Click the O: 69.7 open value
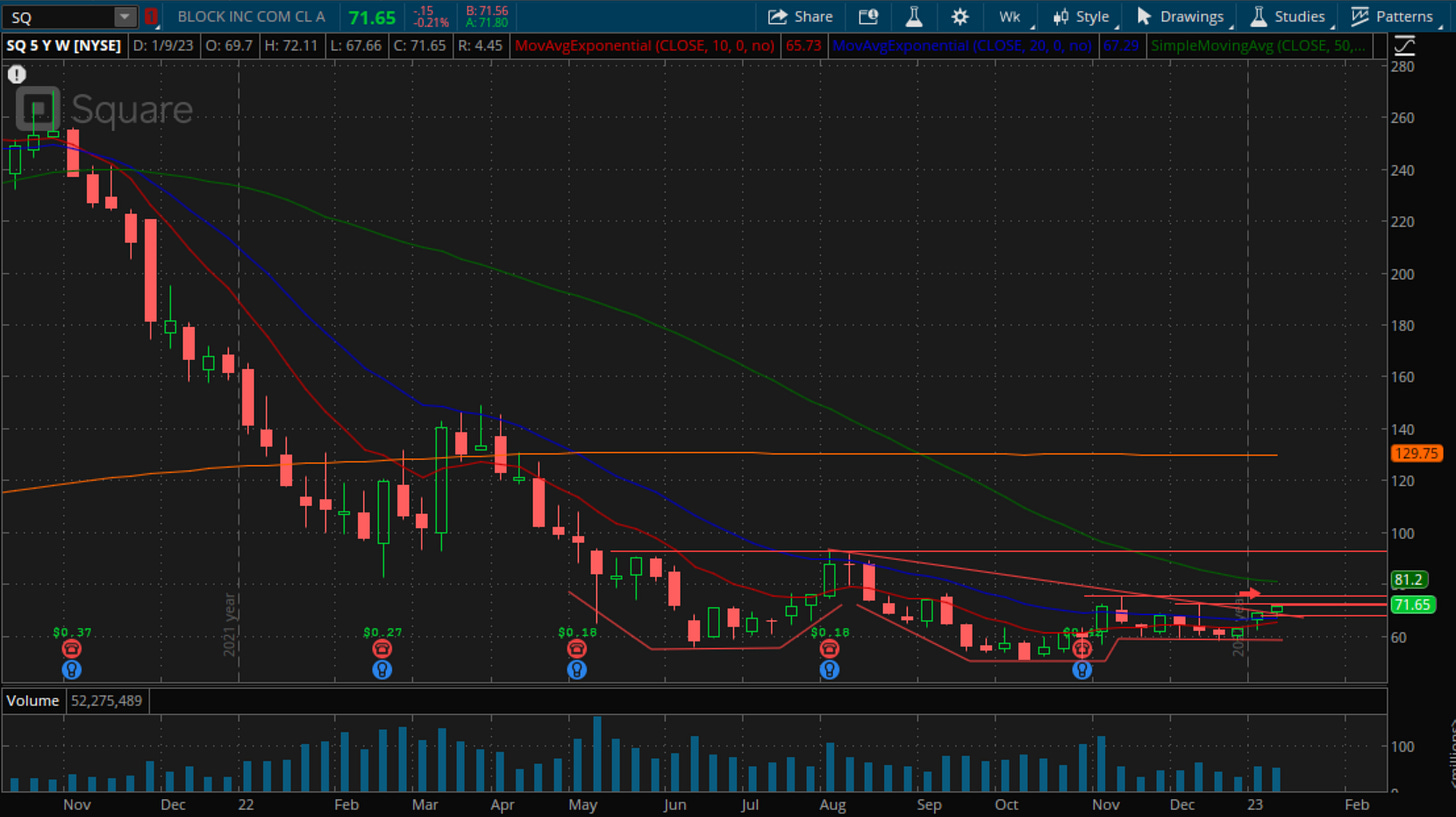The height and width of the screenshot is (817, 1456). click(x=229, y=45)
